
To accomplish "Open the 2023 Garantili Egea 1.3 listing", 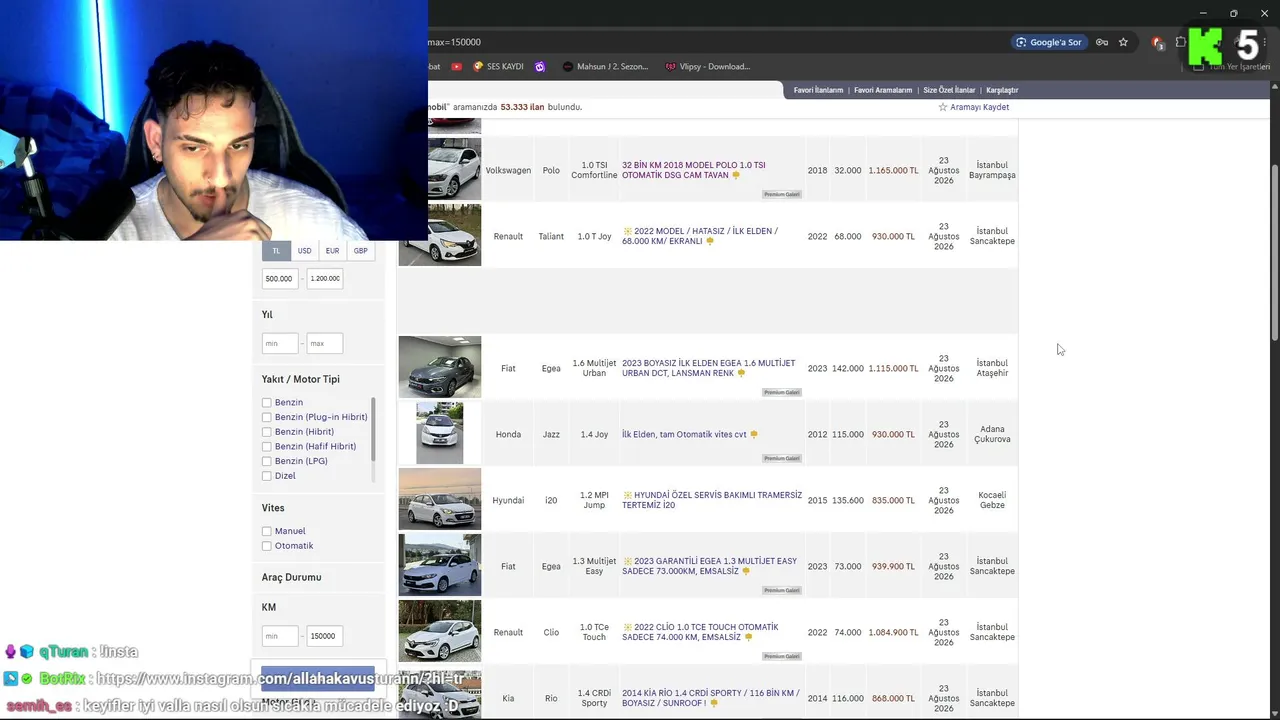I will (x=710, y=566).
